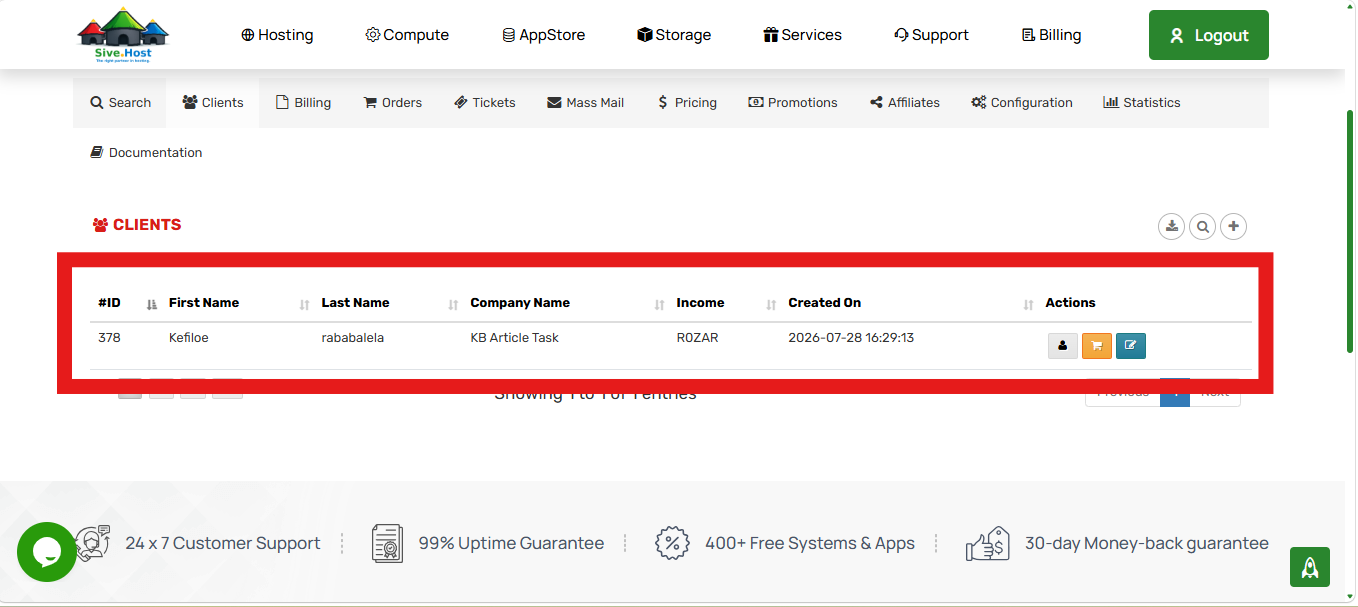
Task: Click company name KB Article Task
Action: coord(514,338)
